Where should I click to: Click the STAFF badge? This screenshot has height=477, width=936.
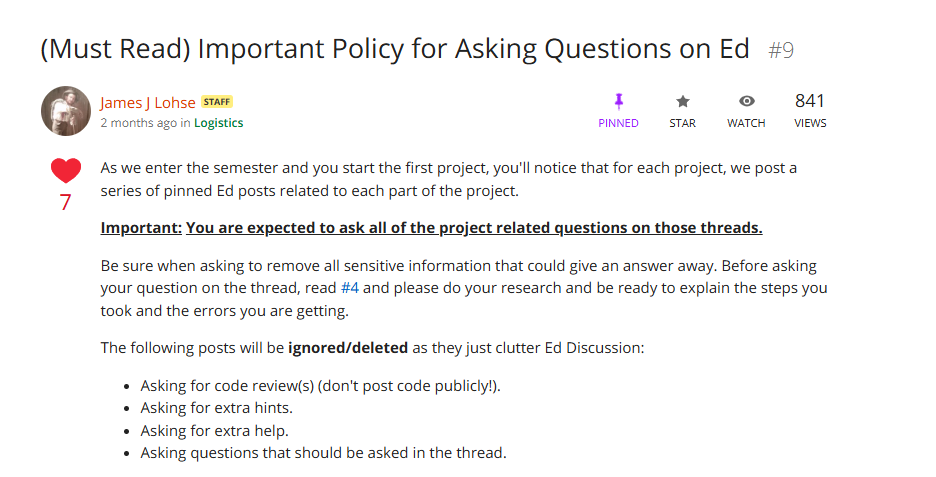coord(217,102)
